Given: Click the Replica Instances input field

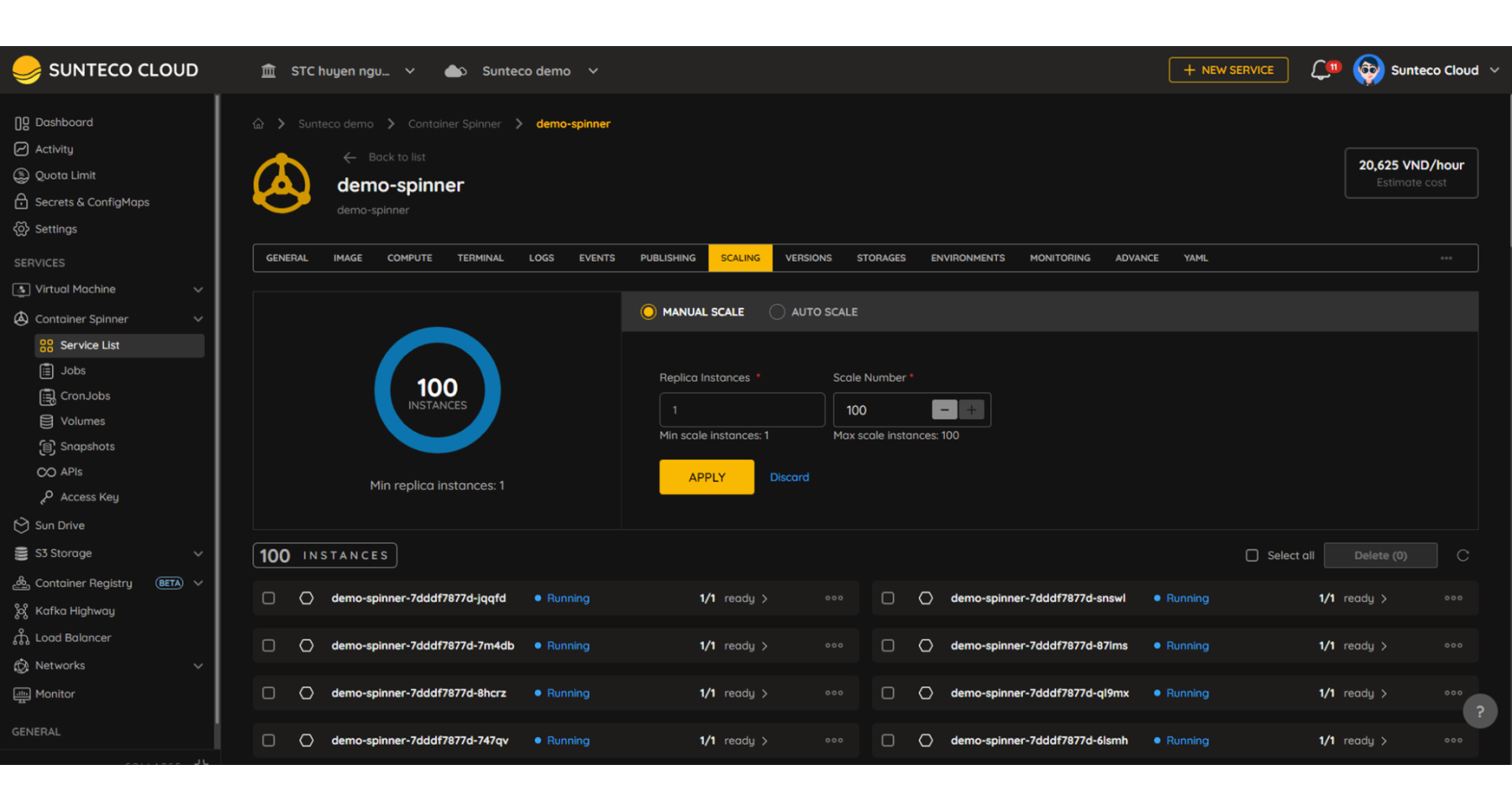Looking at the screenshot, I should (x=742, y=410).
